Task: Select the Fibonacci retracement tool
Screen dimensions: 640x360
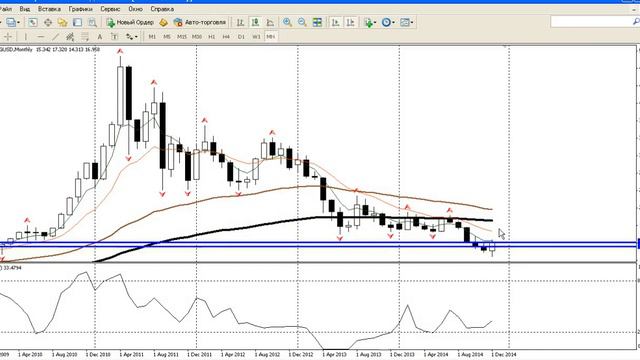Action: (84, 37)
